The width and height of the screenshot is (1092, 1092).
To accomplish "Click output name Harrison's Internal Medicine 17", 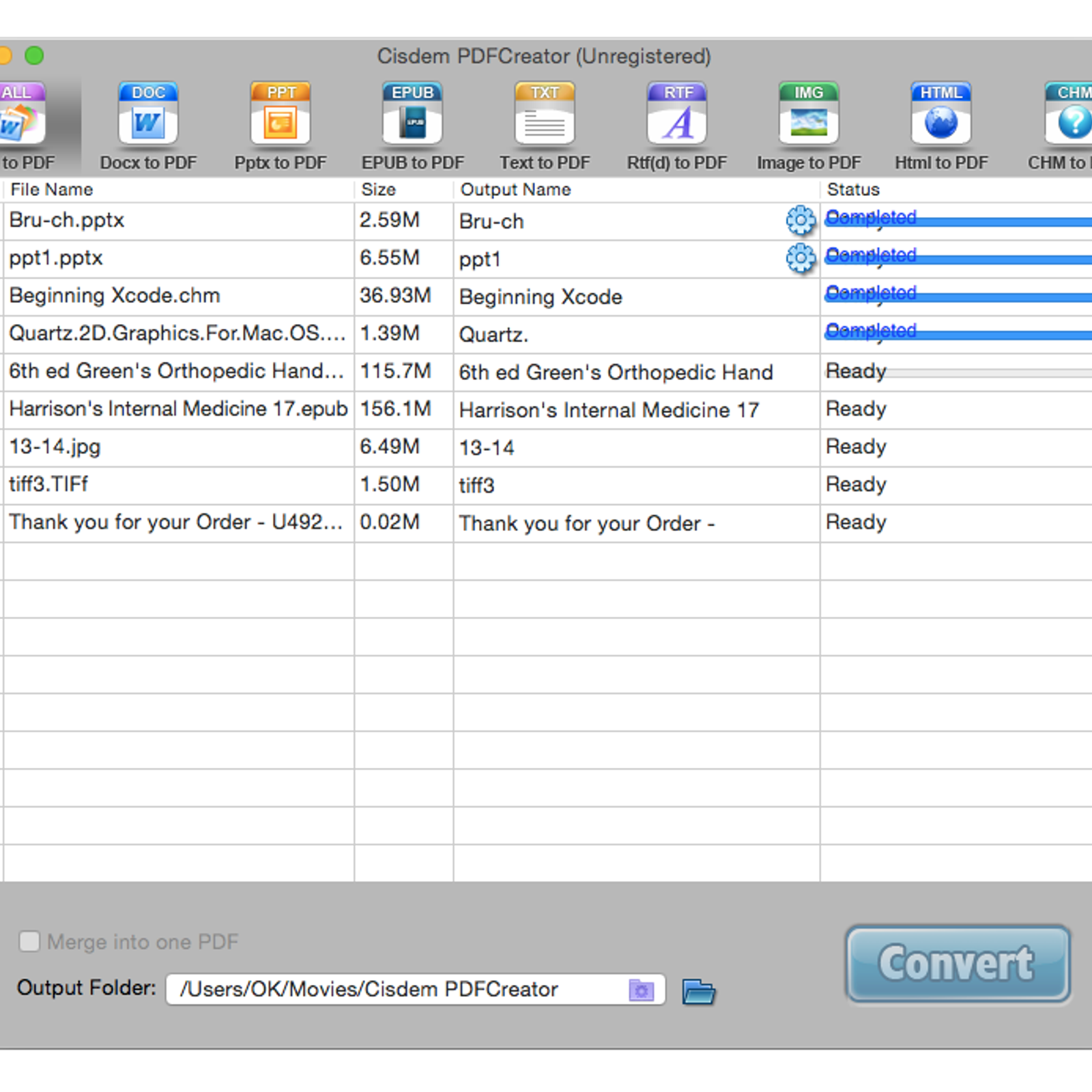I will pyautogui.click(x=609, y=410).
